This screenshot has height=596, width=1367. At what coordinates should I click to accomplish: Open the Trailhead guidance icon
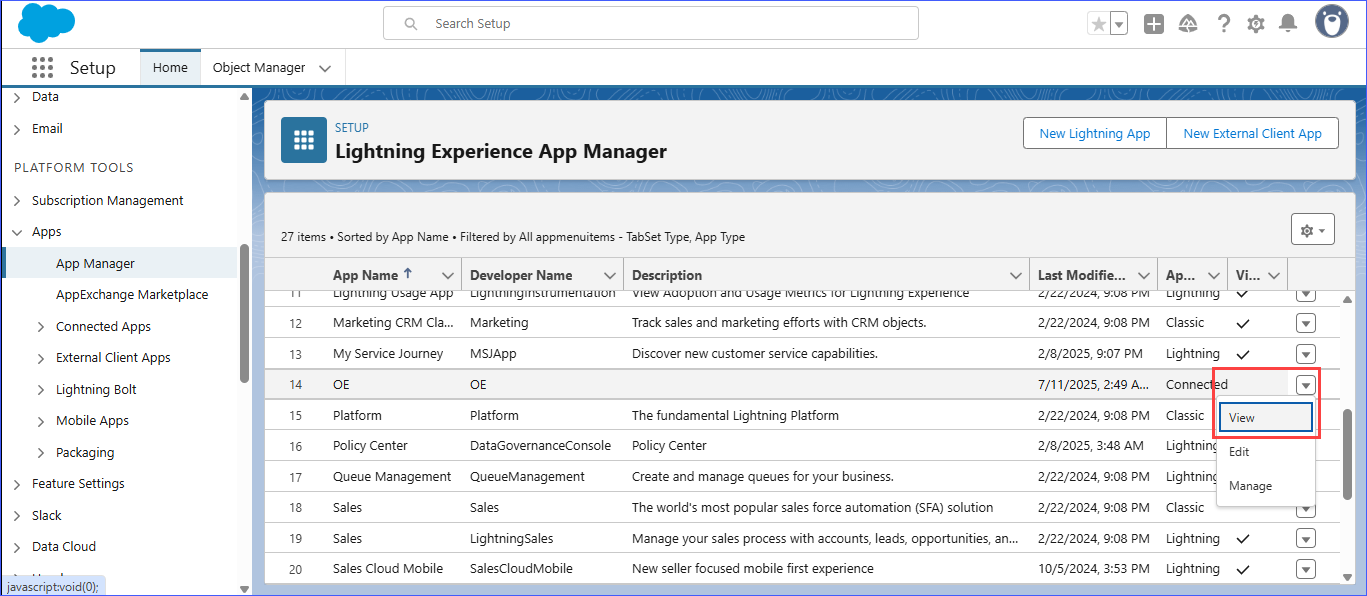1188,24
